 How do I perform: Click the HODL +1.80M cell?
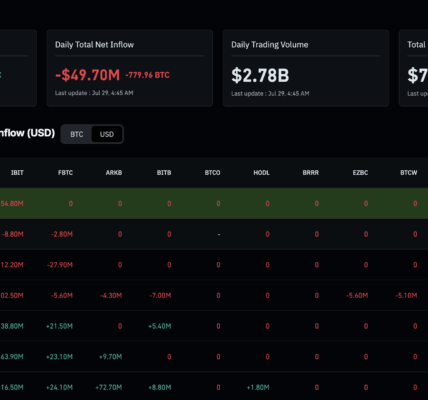[x=258, y=387]
